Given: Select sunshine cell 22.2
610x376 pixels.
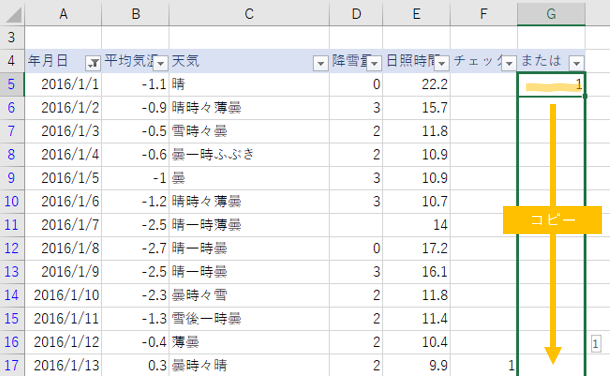Looking at the screenshot, I should click(416, 84).
